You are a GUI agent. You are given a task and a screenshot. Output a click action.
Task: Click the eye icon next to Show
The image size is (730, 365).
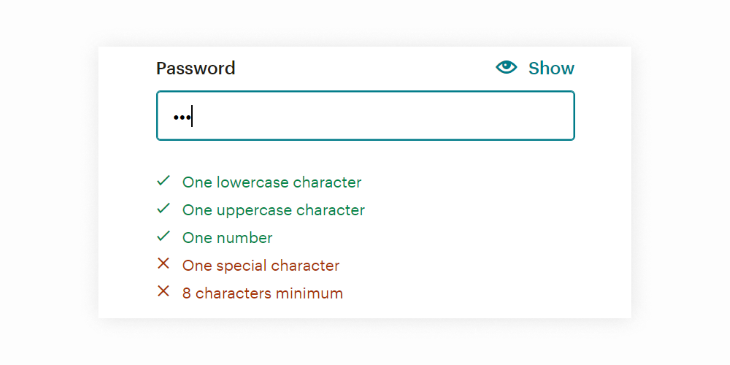(x=506, y=68)
